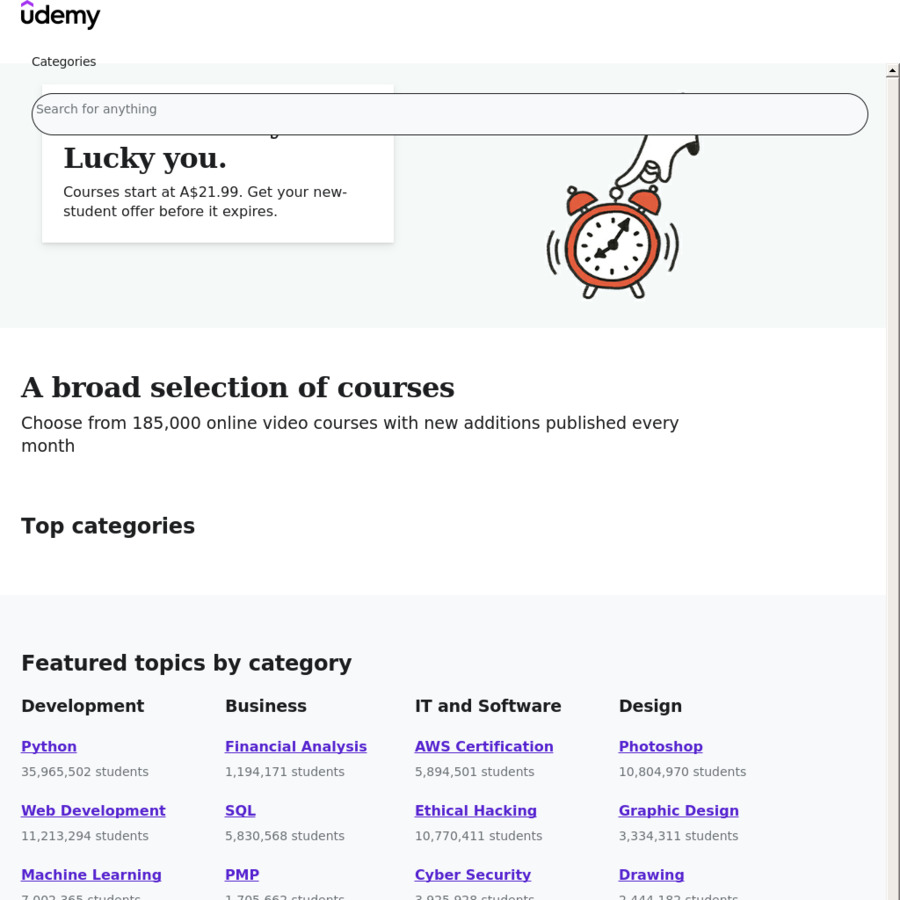Open the PMP topic link
This screenshot has height=900, width=900.
pos(242,875)
